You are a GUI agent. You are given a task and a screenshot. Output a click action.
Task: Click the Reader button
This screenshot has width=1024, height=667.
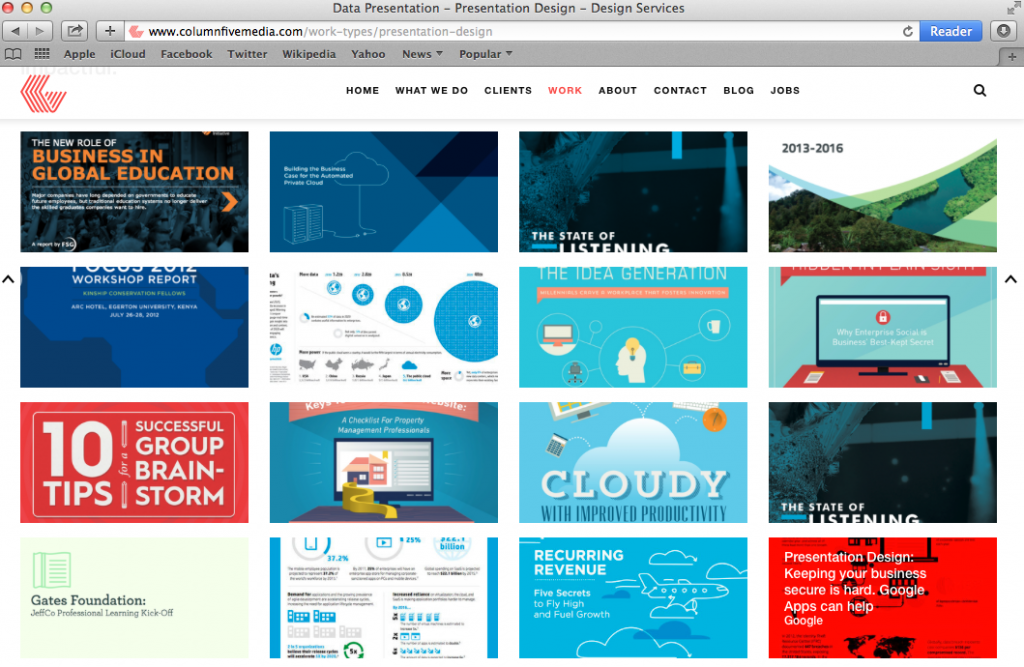click(950, 31)
